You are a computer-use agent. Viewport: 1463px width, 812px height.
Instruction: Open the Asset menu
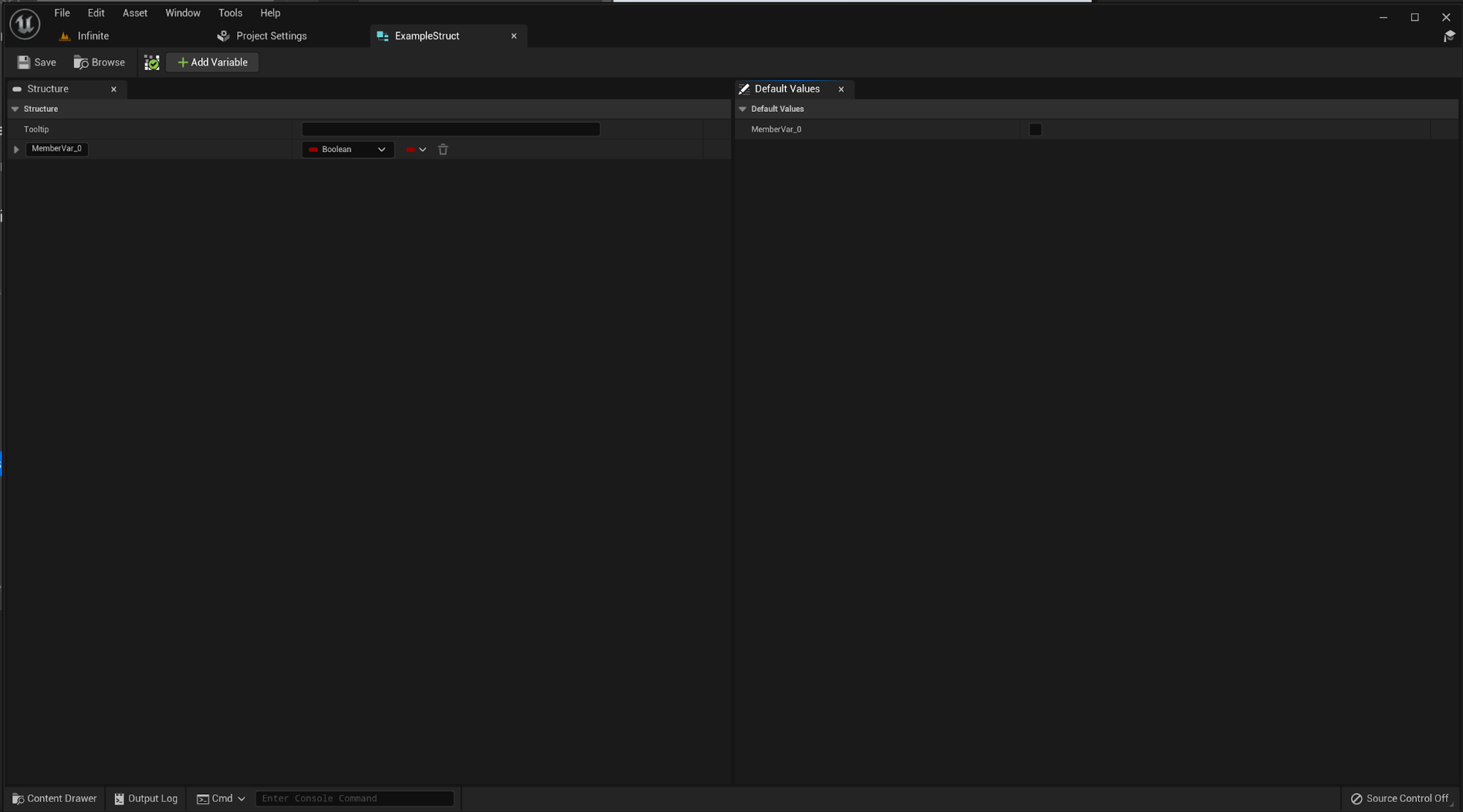[x=135, y=13]
